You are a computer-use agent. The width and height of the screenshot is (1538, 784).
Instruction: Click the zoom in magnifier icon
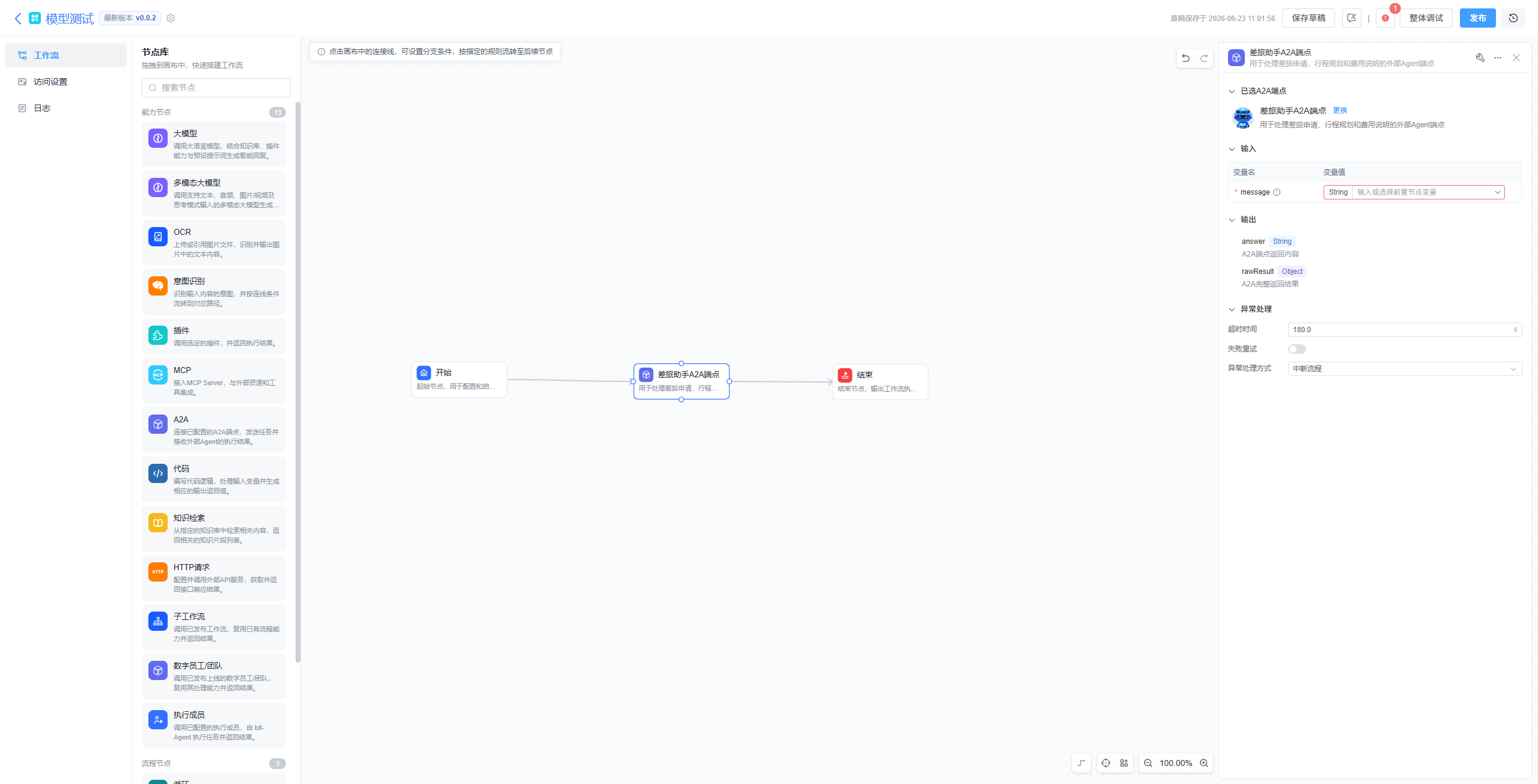click(x=1204, y=763)
